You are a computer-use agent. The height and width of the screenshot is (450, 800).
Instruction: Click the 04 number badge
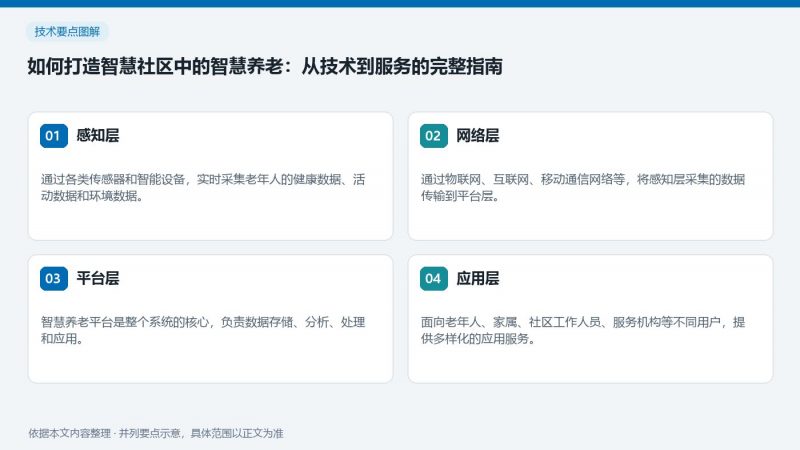pyautogui.click(x=434, y=279)
